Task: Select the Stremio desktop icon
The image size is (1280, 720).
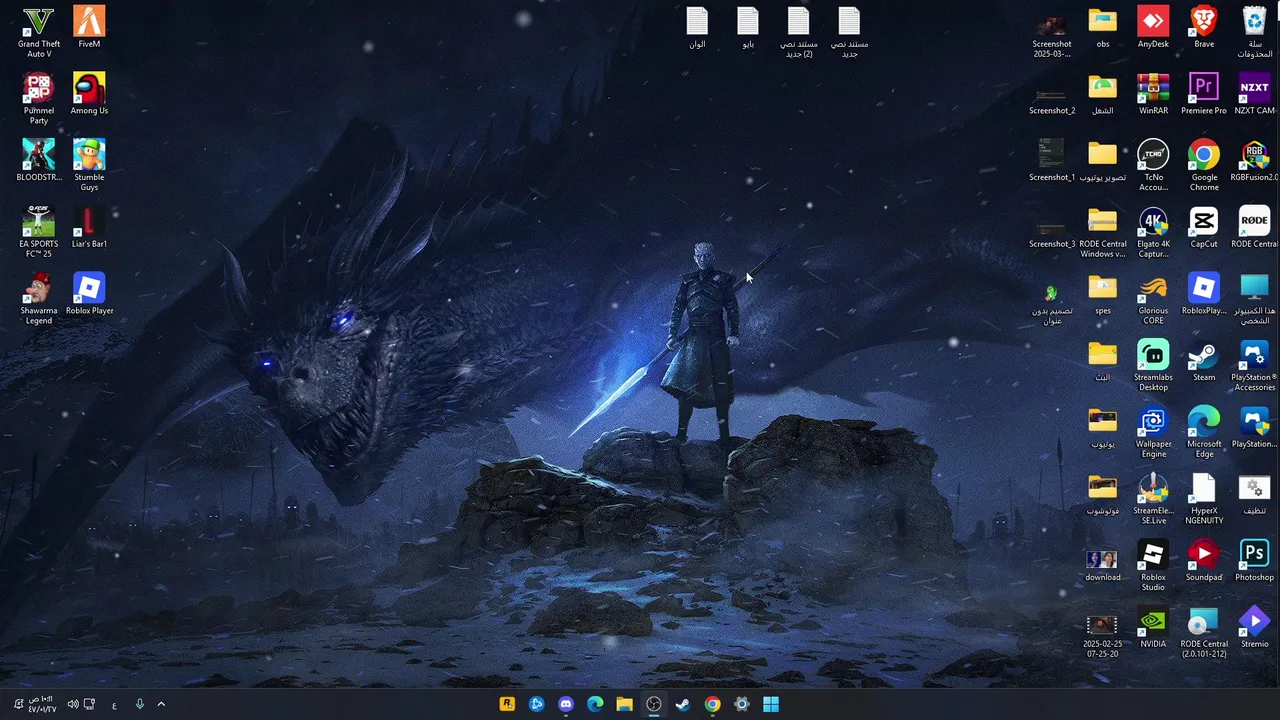Action: point(1254,627)
